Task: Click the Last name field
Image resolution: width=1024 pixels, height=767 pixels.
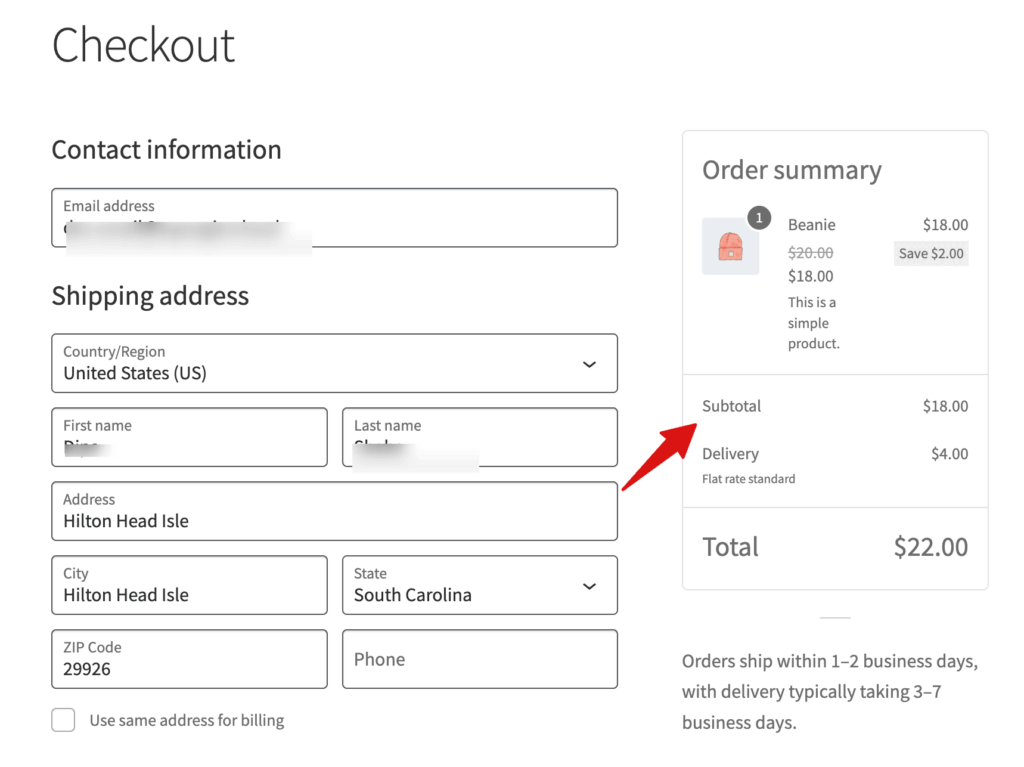Action: click(480, 437)
